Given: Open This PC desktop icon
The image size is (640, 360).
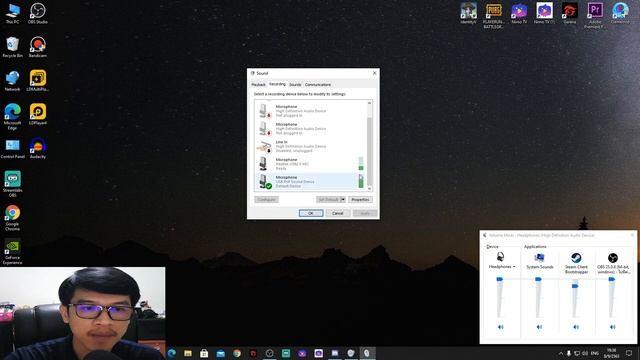Looking at the screenshot, I should (x=12, y=13).
